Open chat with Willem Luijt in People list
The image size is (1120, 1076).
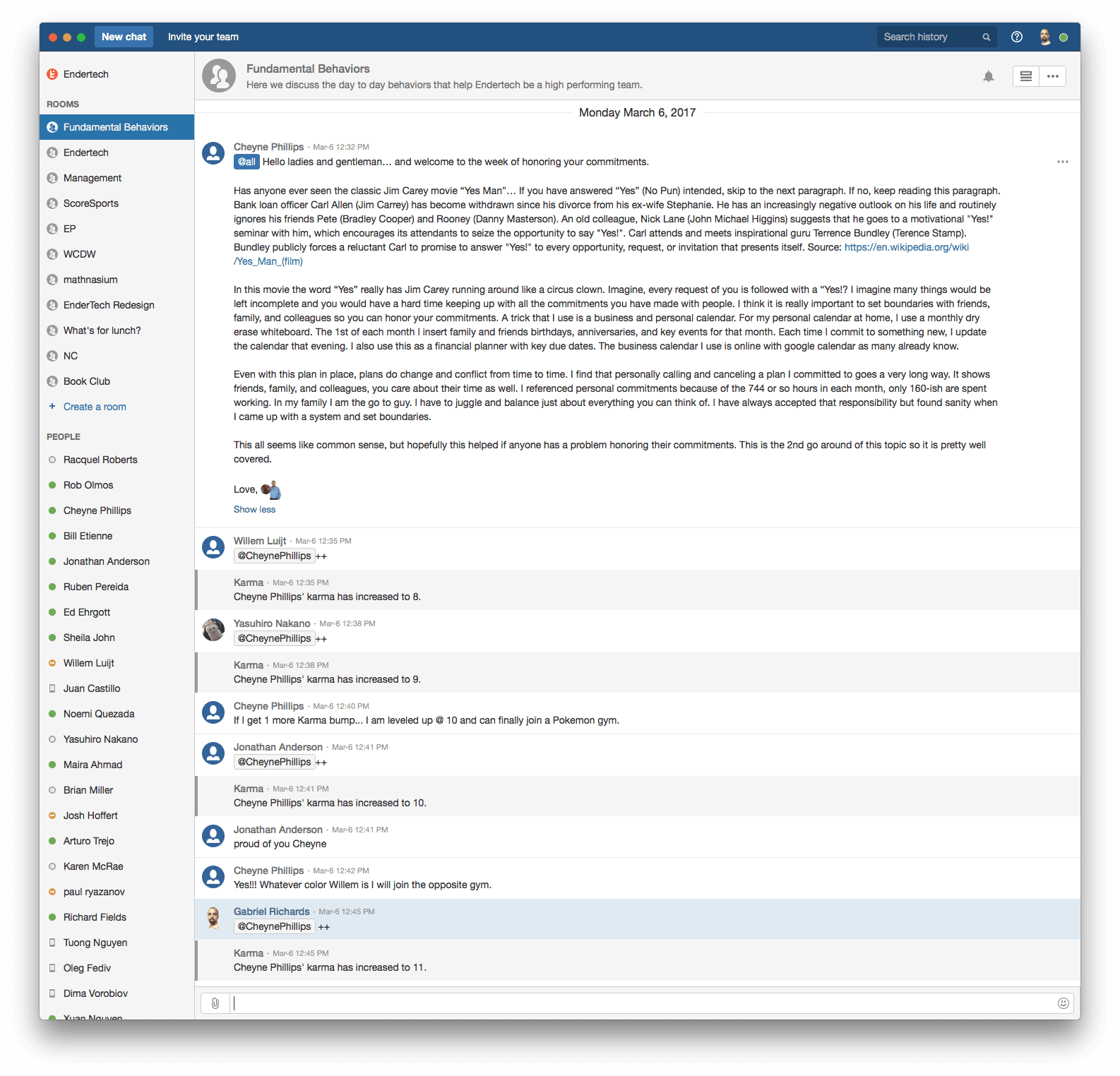point(117,663)
